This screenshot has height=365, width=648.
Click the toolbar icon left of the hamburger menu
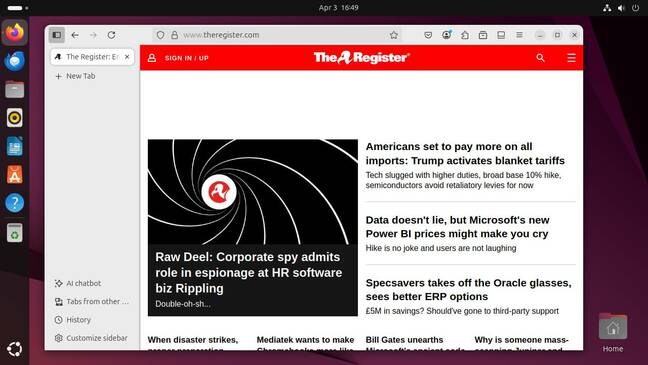(x=501, y=35)
